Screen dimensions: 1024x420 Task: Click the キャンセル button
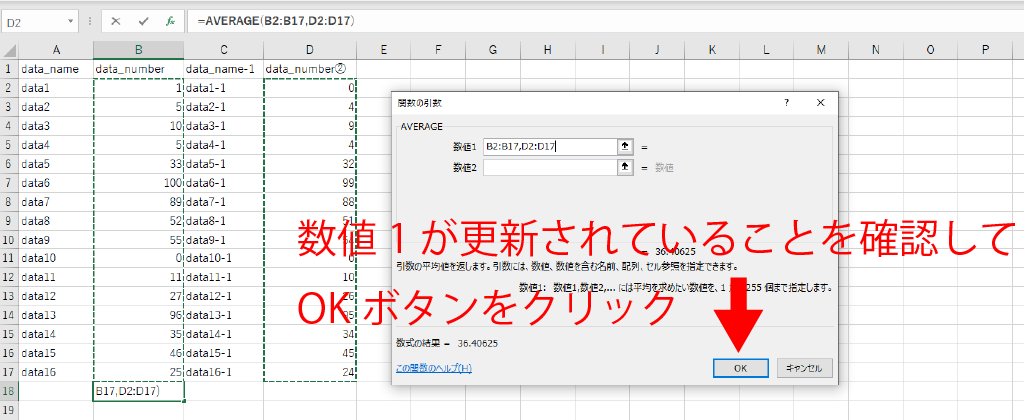point(803,368)
